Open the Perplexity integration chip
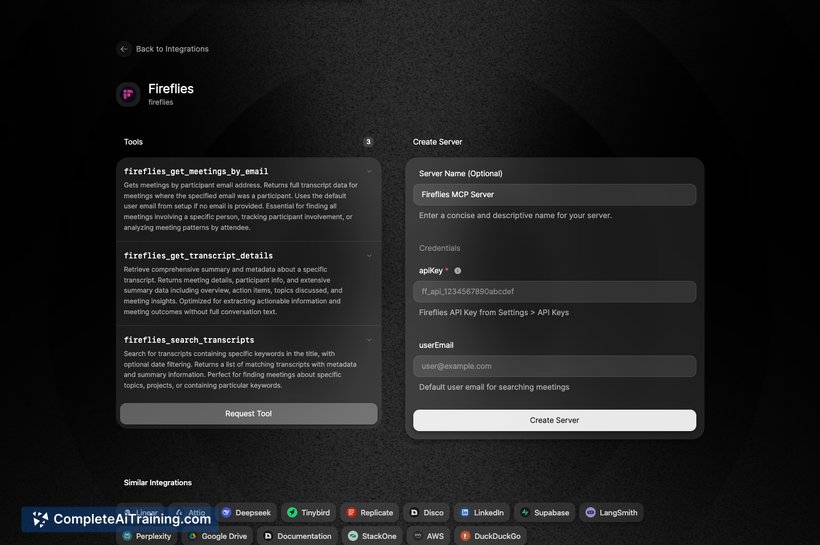Viewport: 820px width, 545px height. 146,536
